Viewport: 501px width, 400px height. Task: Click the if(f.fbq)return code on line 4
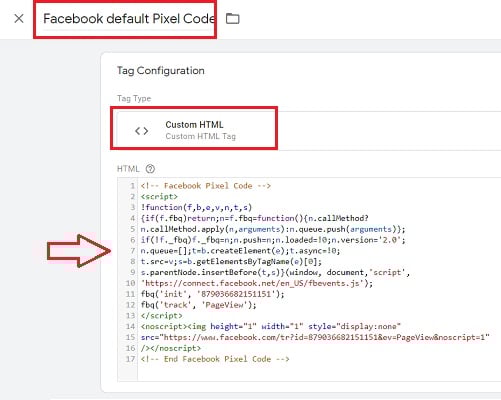tap(255, 218)
